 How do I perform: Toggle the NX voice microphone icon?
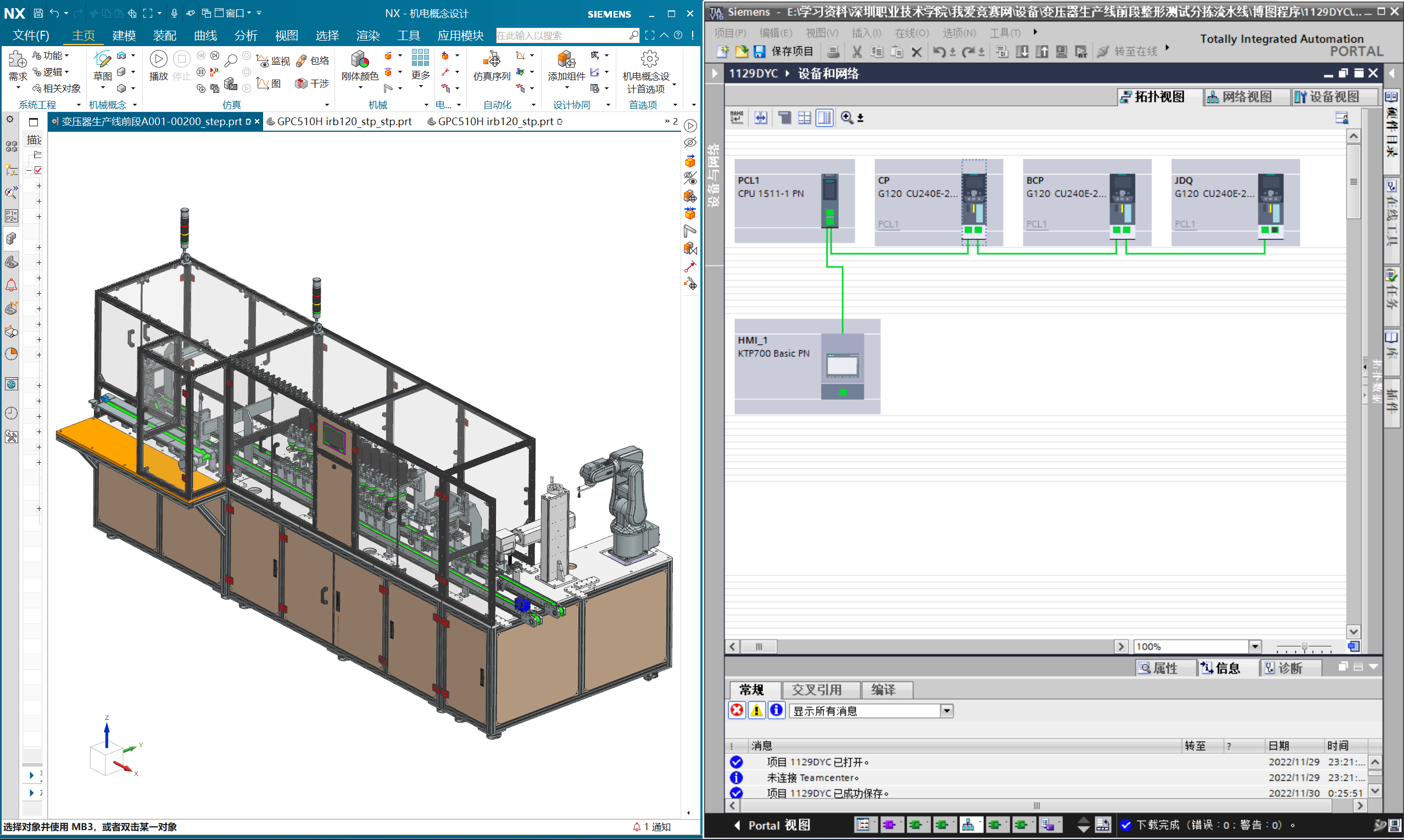coord(175,13)
